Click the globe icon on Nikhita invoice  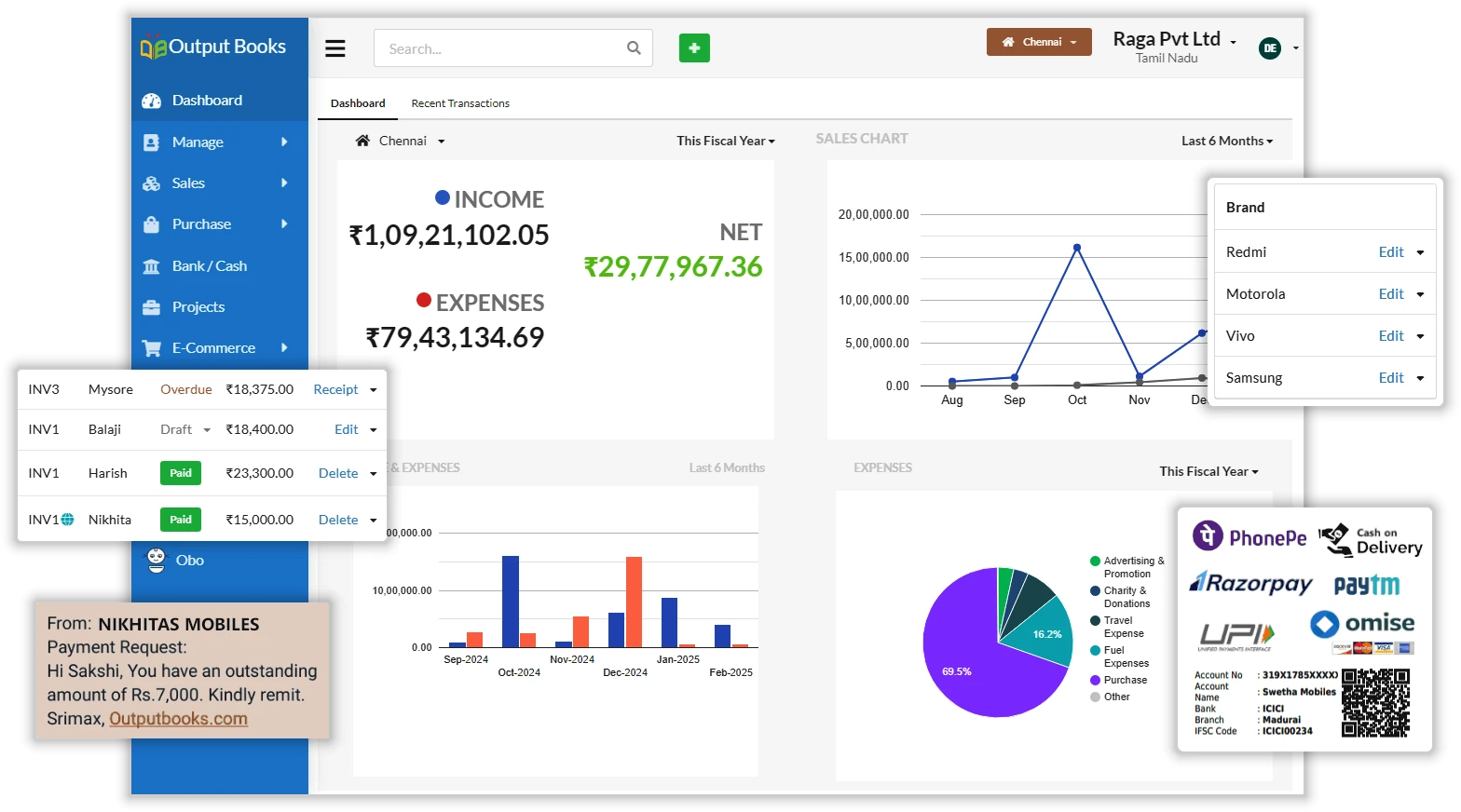click(x=67, y=520)
